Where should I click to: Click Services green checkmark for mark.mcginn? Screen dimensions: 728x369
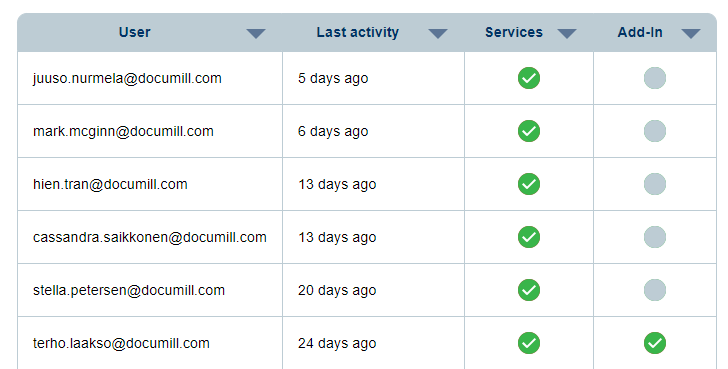529,131
